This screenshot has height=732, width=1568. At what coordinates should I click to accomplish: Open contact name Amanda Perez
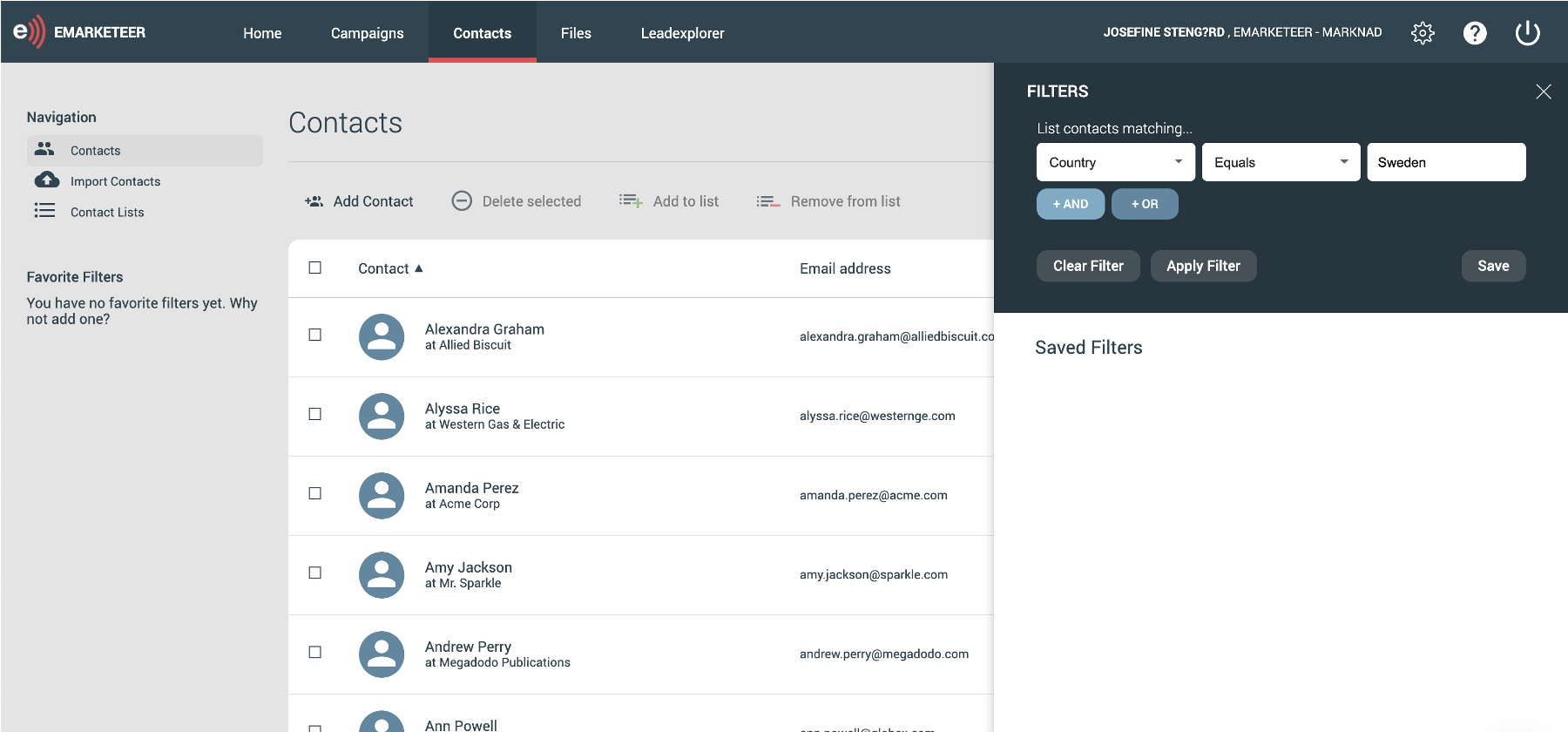coord(471,488)
